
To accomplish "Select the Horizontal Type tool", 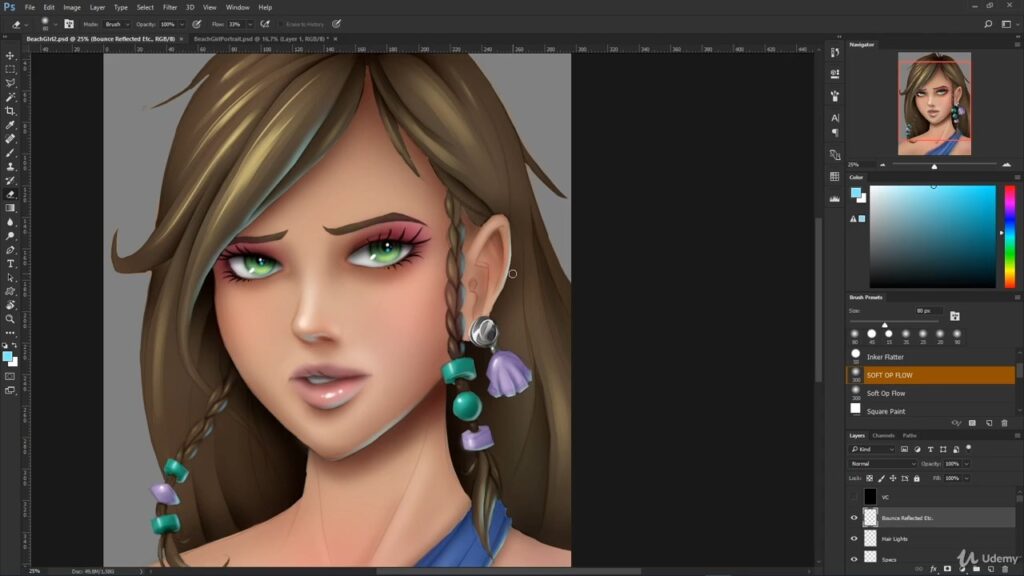I will click(10, 264).
